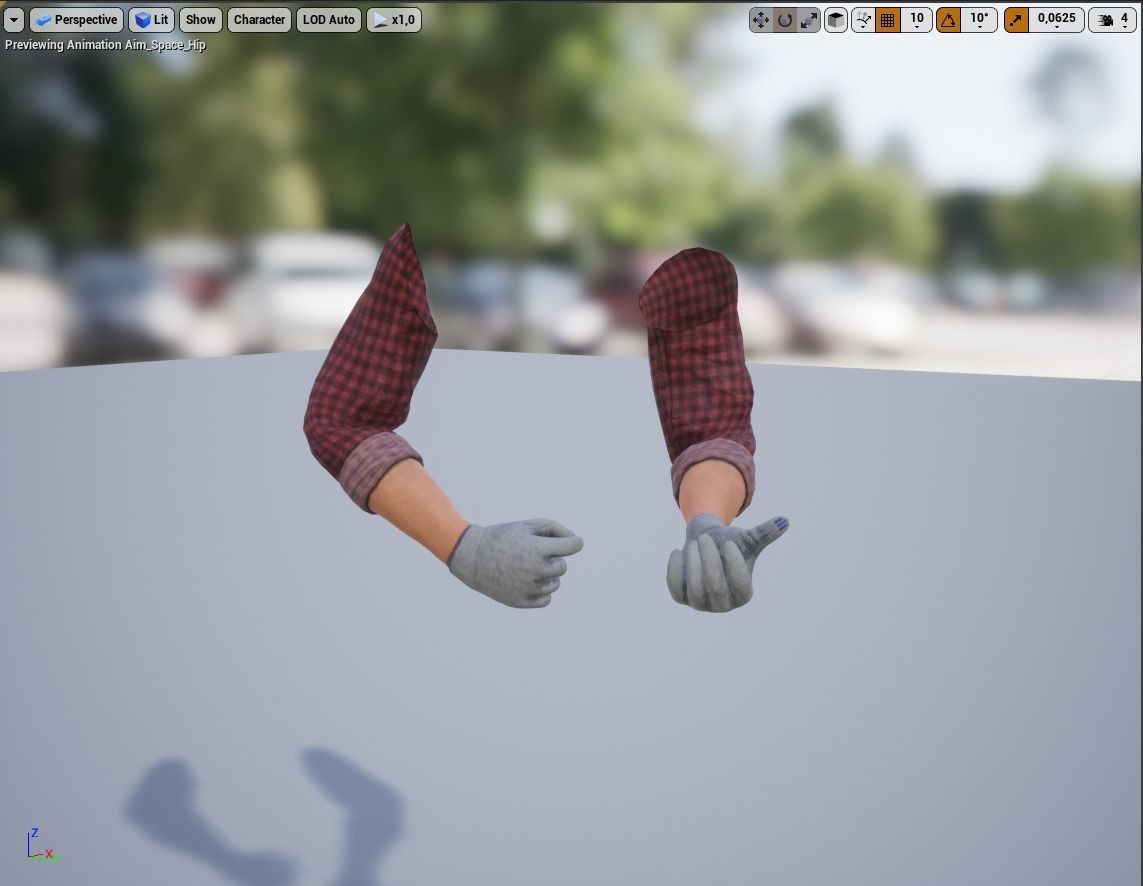Open the Lit view mode menu
The image size is (1143, 886).
tap(152, 20)
